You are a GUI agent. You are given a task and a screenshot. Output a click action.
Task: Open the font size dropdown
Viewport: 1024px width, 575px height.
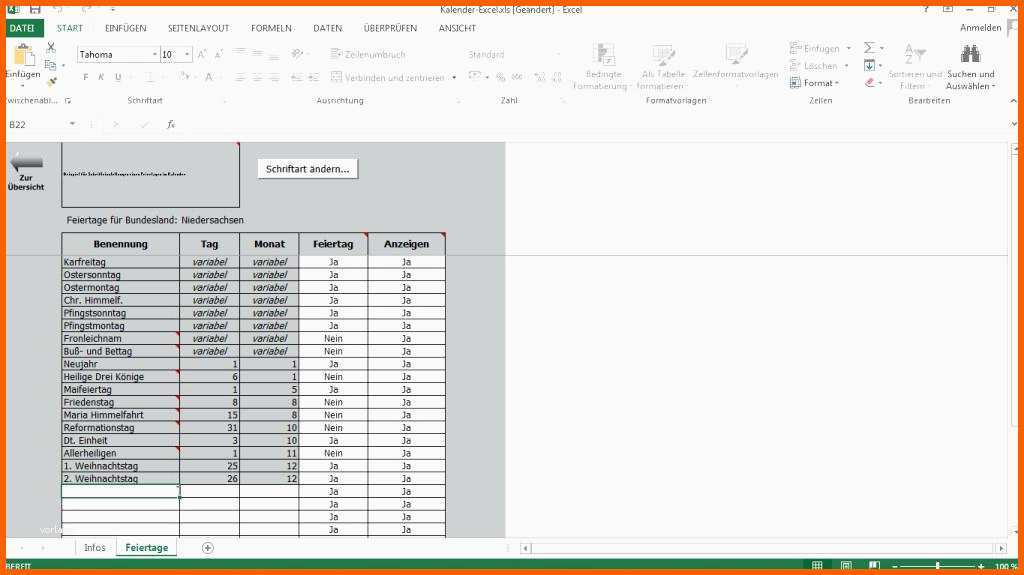[x=187, y=54]
